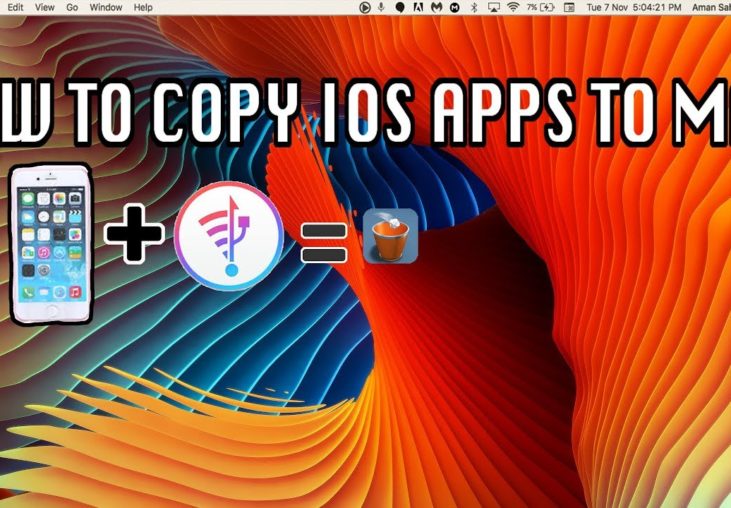
Task: Click the play circle menu bar icon
Action: coord(364,7)
